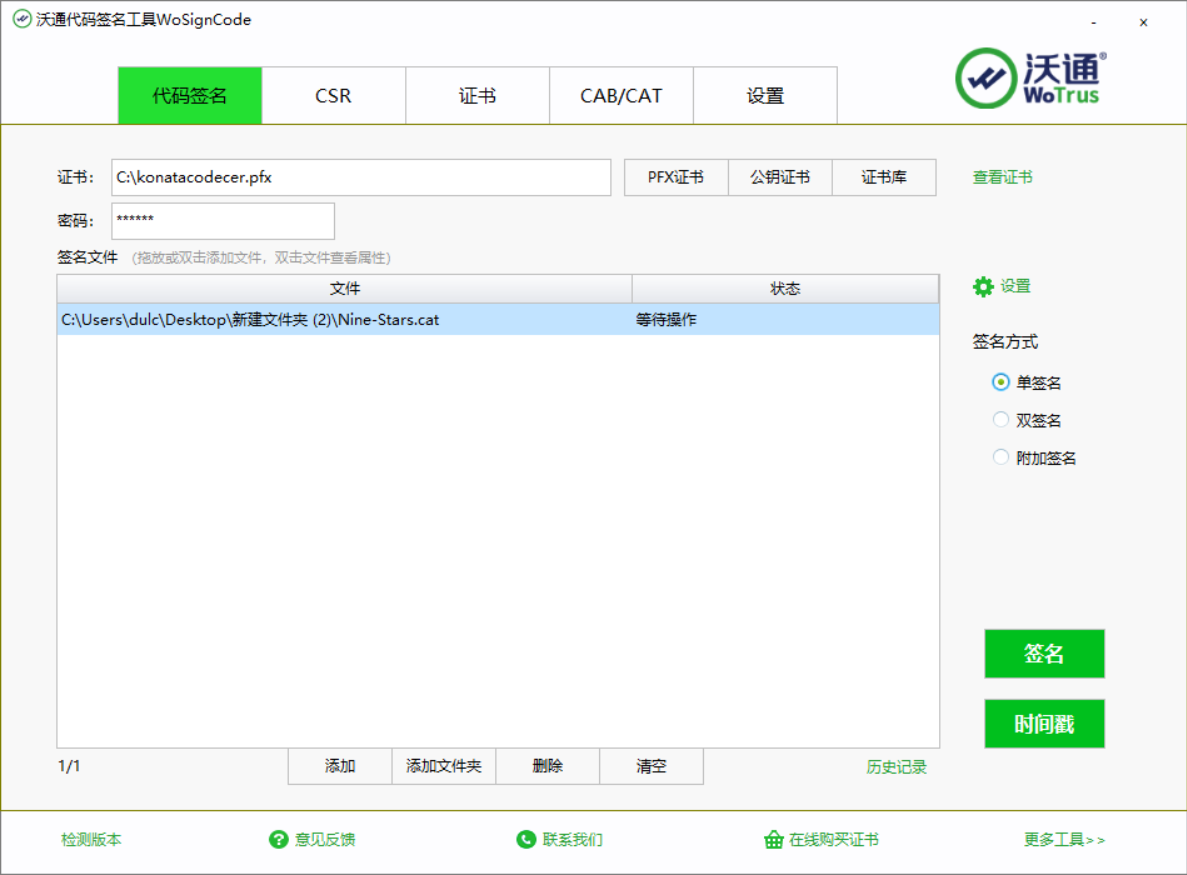The image size is (1187, 875).
Task: Click the green gear settings icon
Action: (983, 287)
